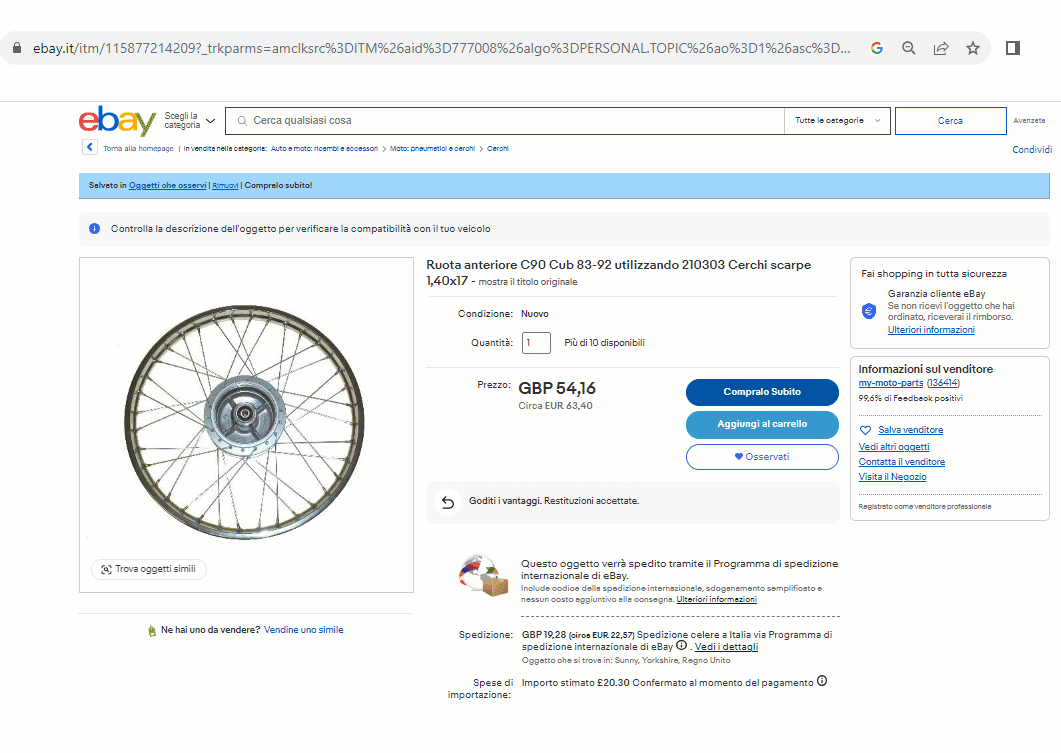Toggle browser side panel icon
Viewport: 1061px width, 753px height.
point(1013,48)
